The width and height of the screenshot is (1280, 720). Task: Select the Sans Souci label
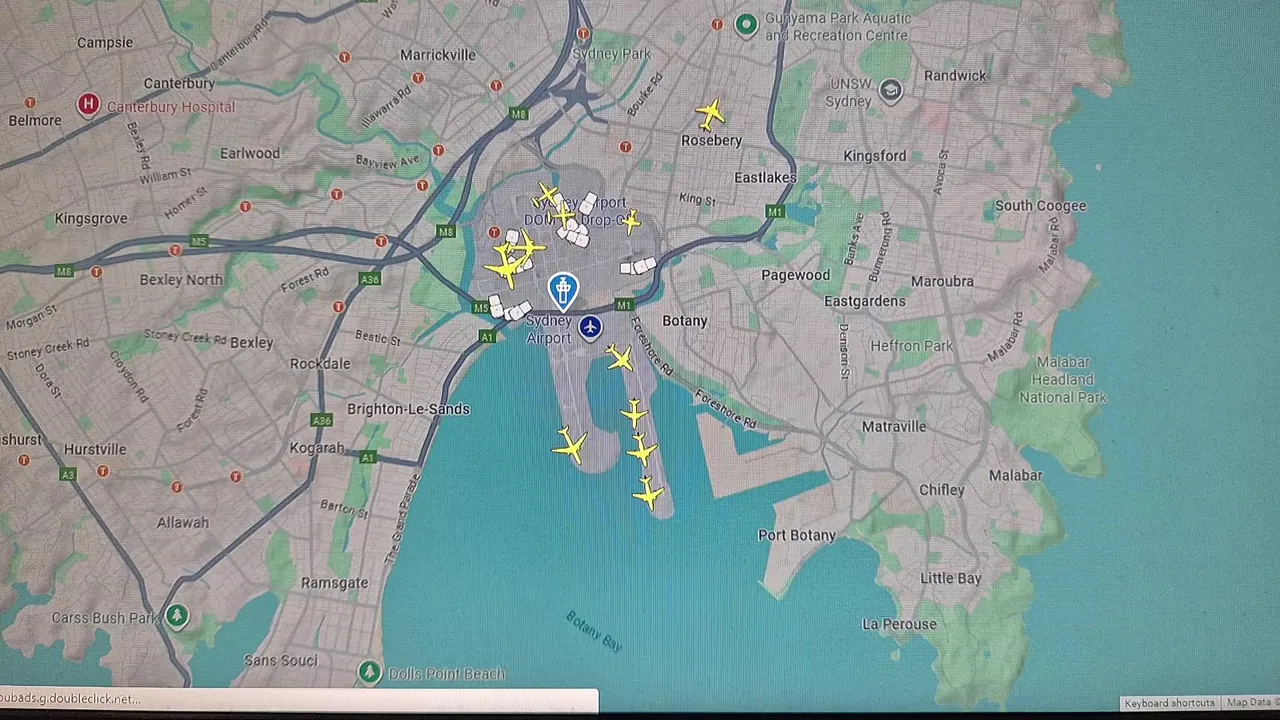coord(281,660)
